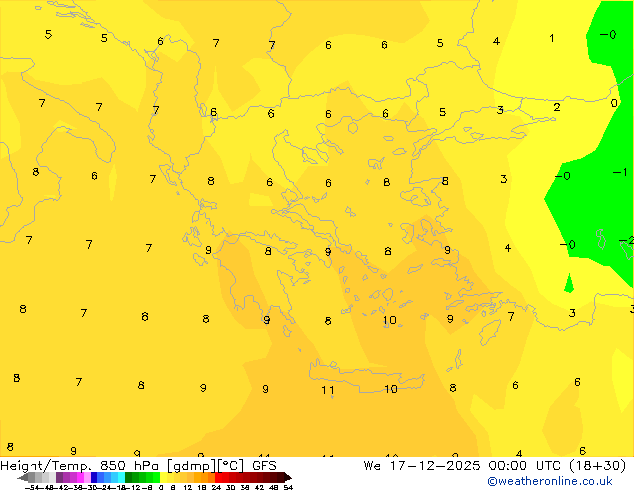Click the "GFS" model label
This screenshot has height=490, width=634.
coord(264,466)
